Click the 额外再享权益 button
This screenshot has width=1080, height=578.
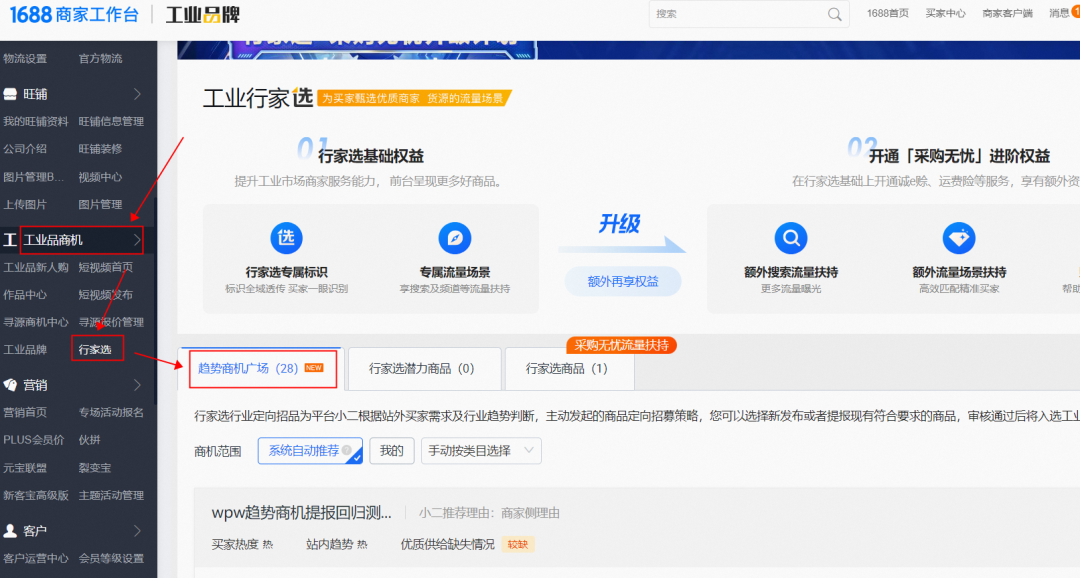point(623,282)
